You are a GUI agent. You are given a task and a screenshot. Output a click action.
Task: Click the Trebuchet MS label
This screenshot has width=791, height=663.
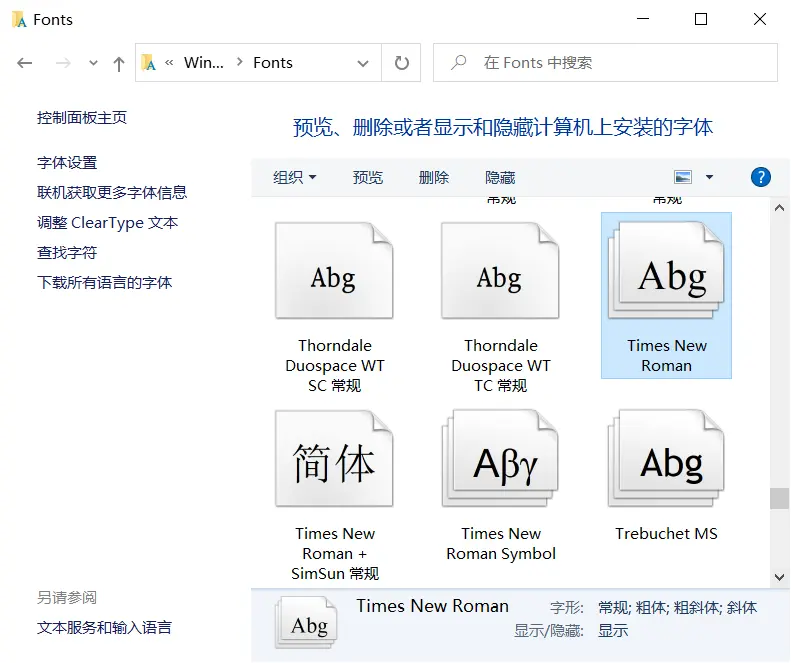pos(666,533)
